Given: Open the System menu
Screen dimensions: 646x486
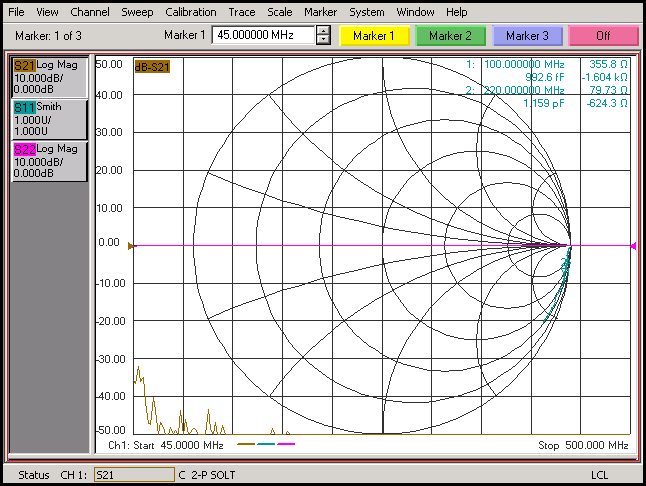Looking at the screenshot, I should point(367,12).
